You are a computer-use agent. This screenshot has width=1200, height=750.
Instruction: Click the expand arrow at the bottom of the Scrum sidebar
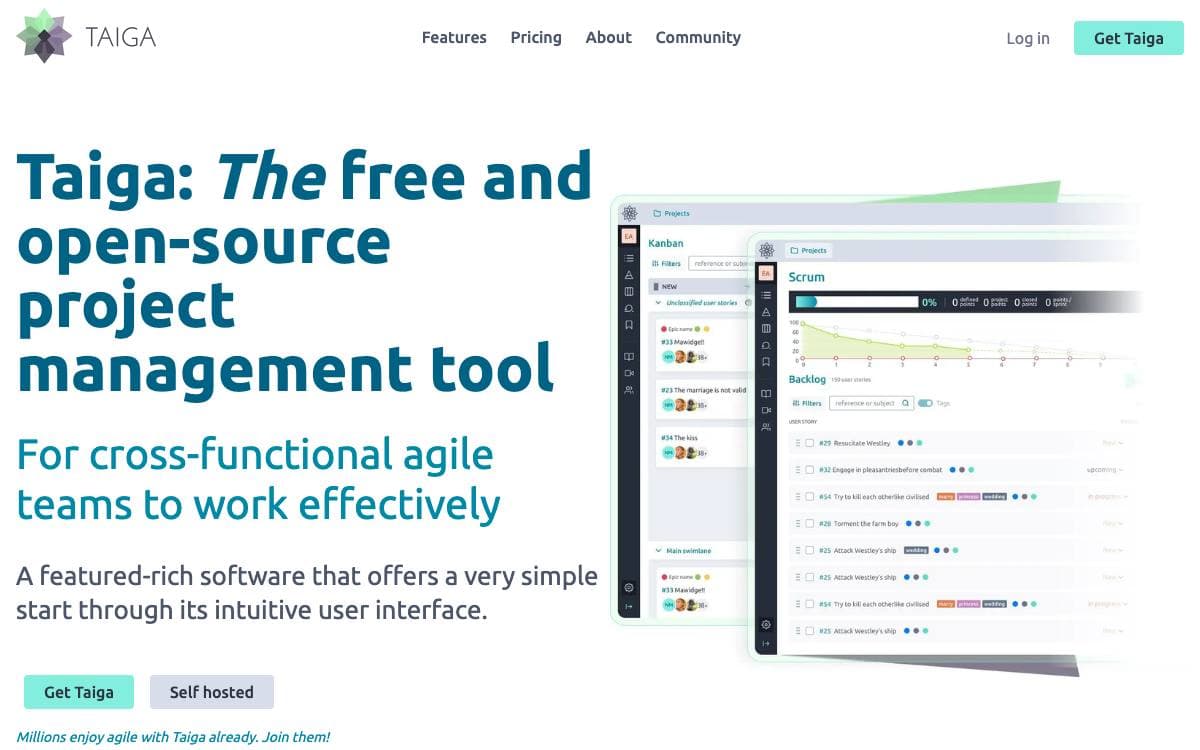tap(766, 643)
